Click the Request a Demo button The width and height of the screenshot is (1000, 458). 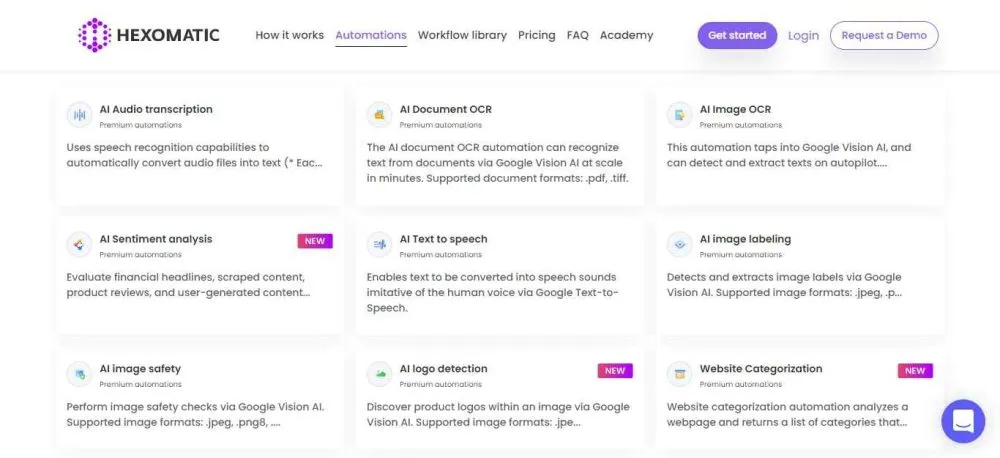pyautogui.click(x=884, y=35)
